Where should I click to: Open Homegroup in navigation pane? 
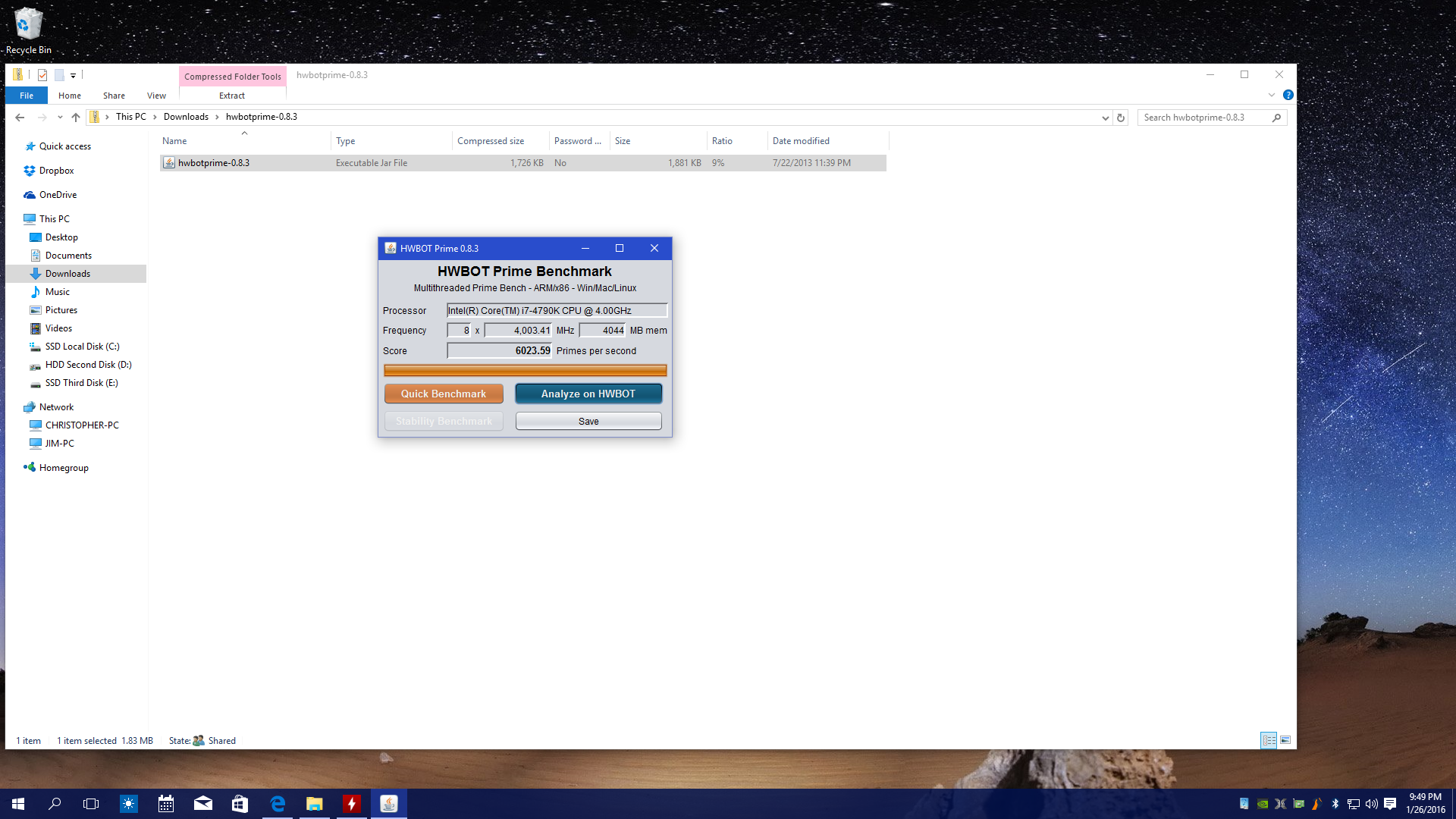click(x=64, y=468)
